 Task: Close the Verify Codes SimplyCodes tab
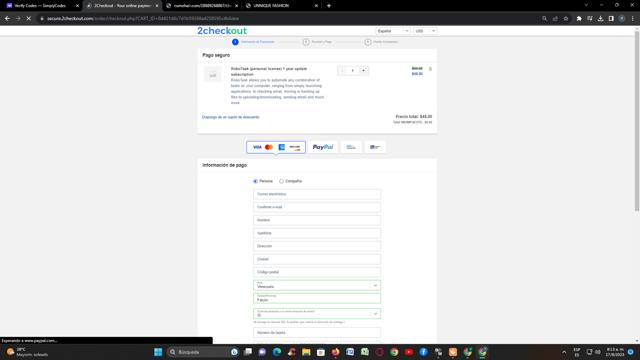[77, 6]
